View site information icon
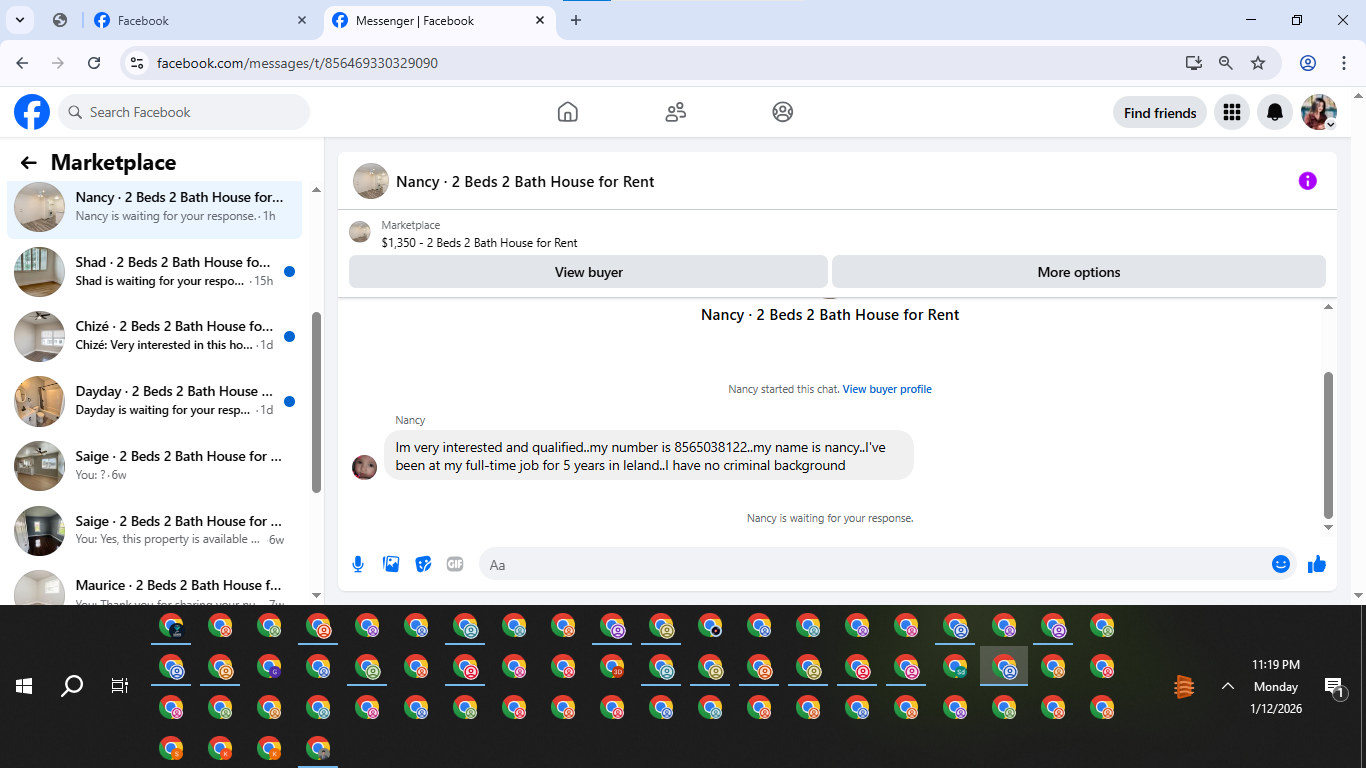The image size is (1366, 768). pos(138,63)
